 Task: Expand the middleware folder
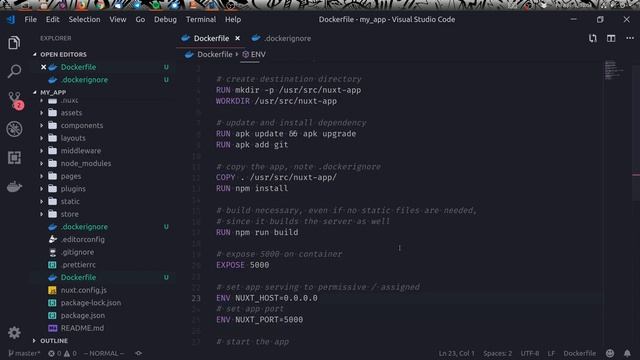pos(80,151)
